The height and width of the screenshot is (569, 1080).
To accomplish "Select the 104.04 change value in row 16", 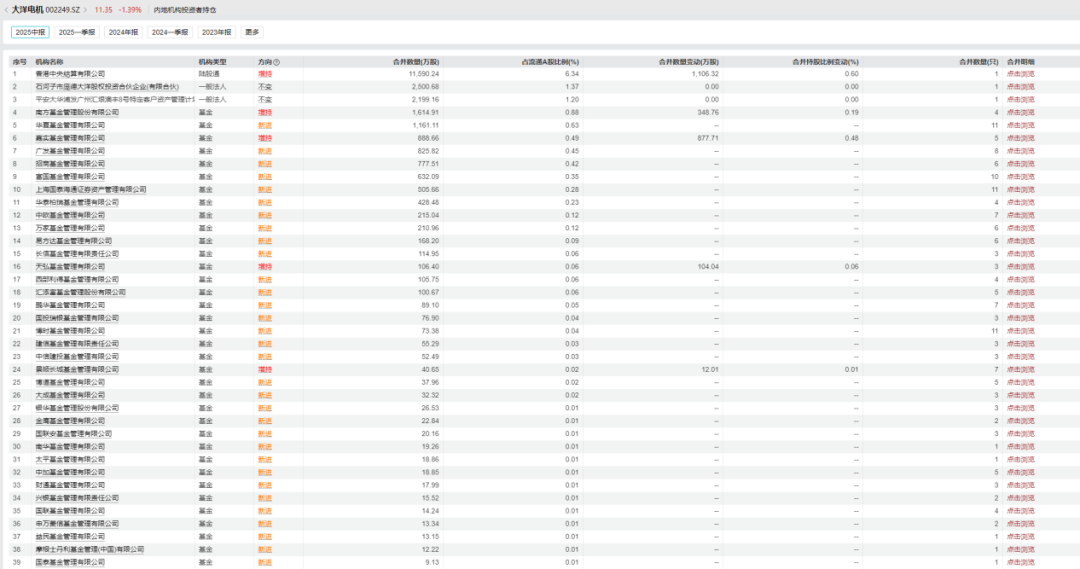I will point(708,267).
